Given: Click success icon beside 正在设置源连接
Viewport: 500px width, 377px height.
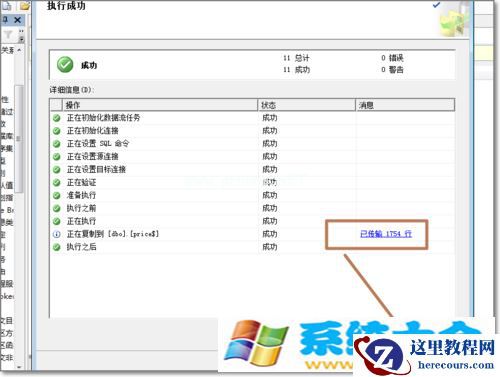Looking at the screenshot, I should tap(57, 157).
